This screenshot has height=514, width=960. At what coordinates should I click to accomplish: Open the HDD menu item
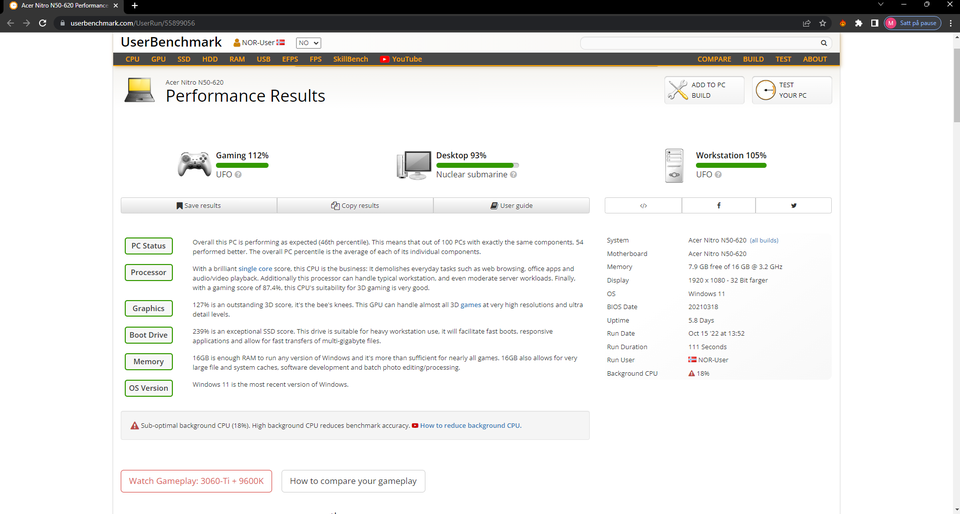[210, 59]
